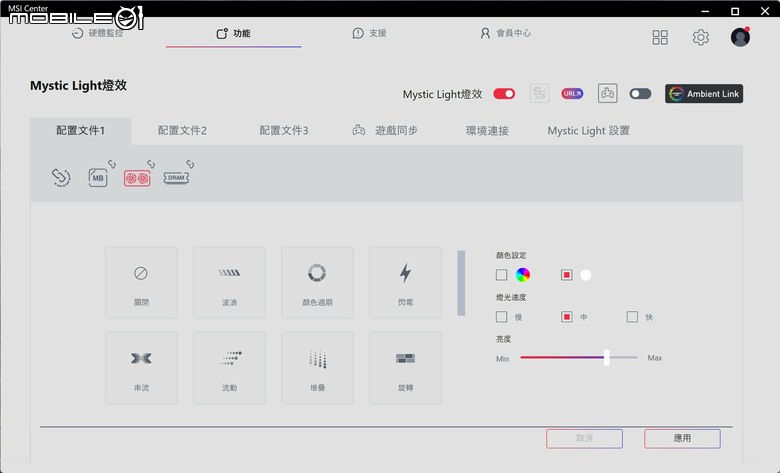Pick the Color Cycle (顏色週期) effect
Image resolution: width=780 pixels, height=473 pixels.
pos(317,283)
